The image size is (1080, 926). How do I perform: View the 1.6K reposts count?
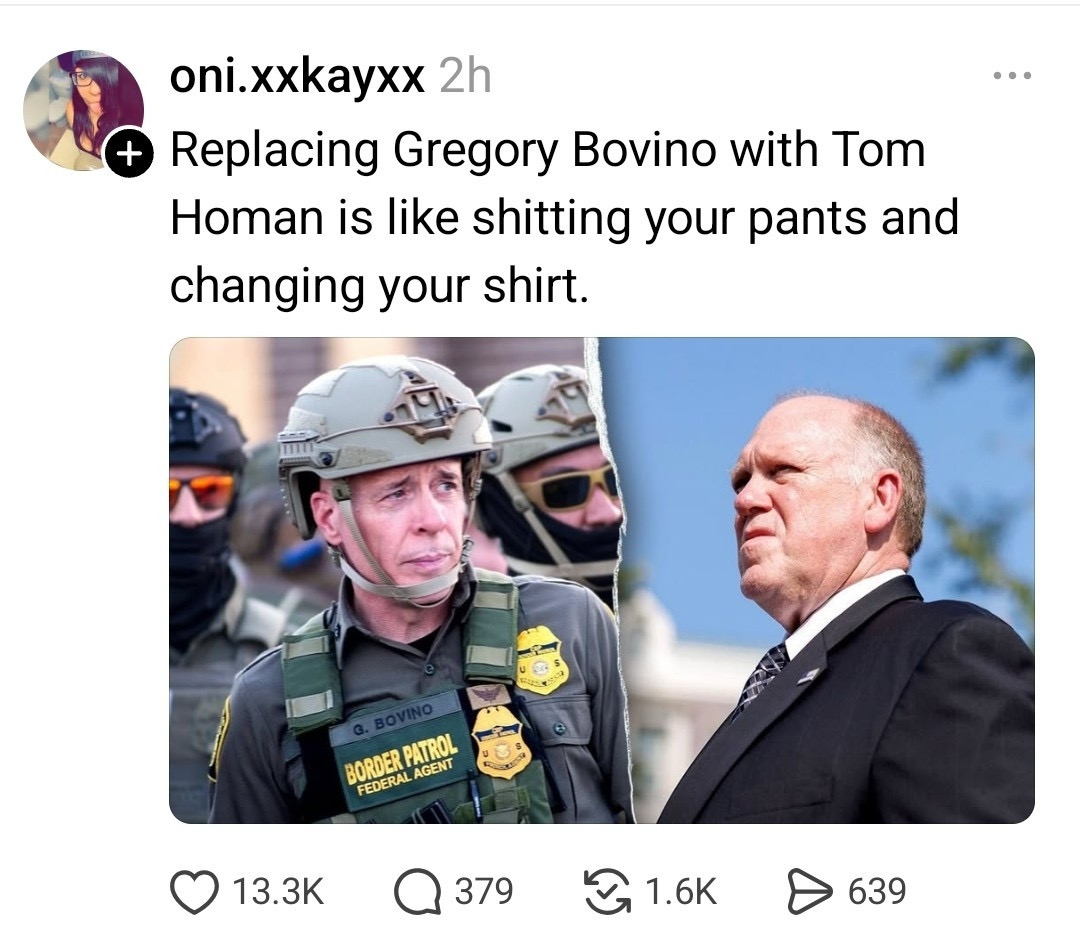[681, 892]
